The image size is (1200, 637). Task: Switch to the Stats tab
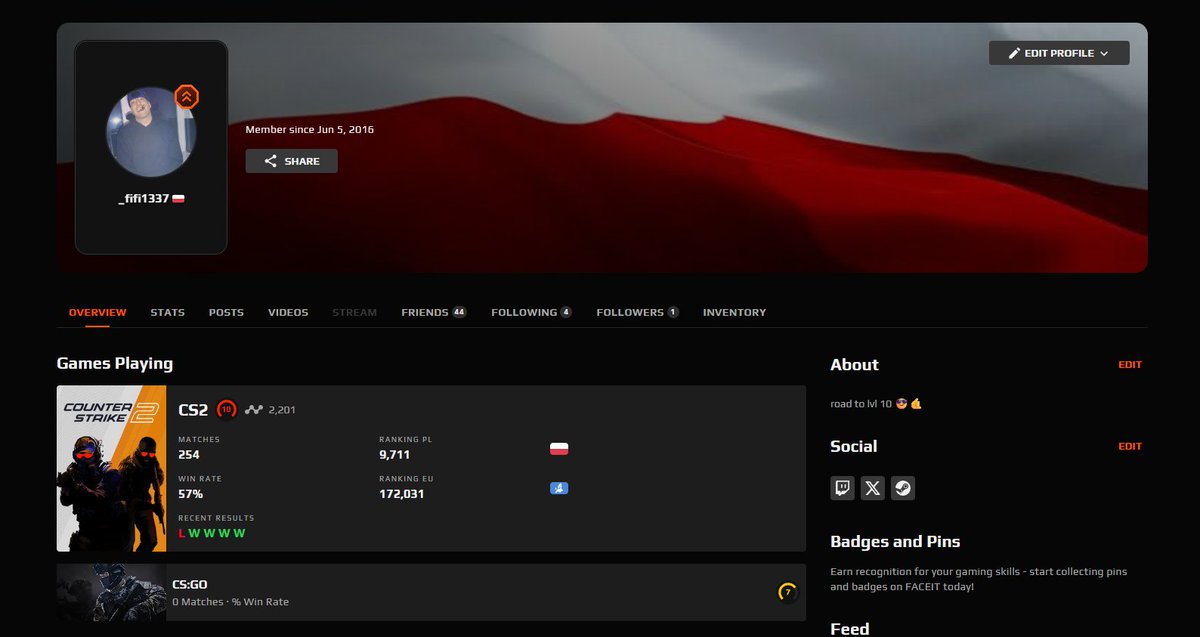pyautogui.click(x=168, y=312)
